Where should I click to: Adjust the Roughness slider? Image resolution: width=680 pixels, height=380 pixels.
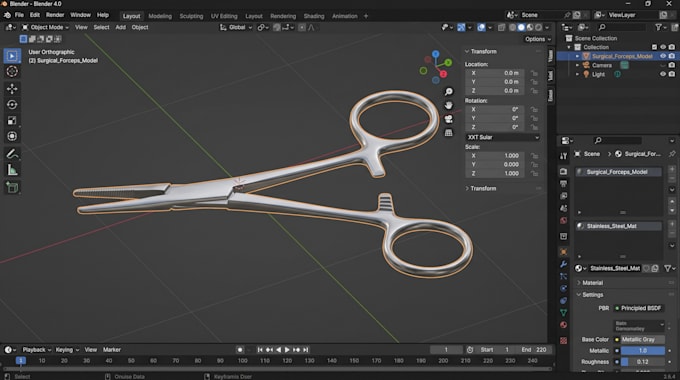[x=643, y=362]
